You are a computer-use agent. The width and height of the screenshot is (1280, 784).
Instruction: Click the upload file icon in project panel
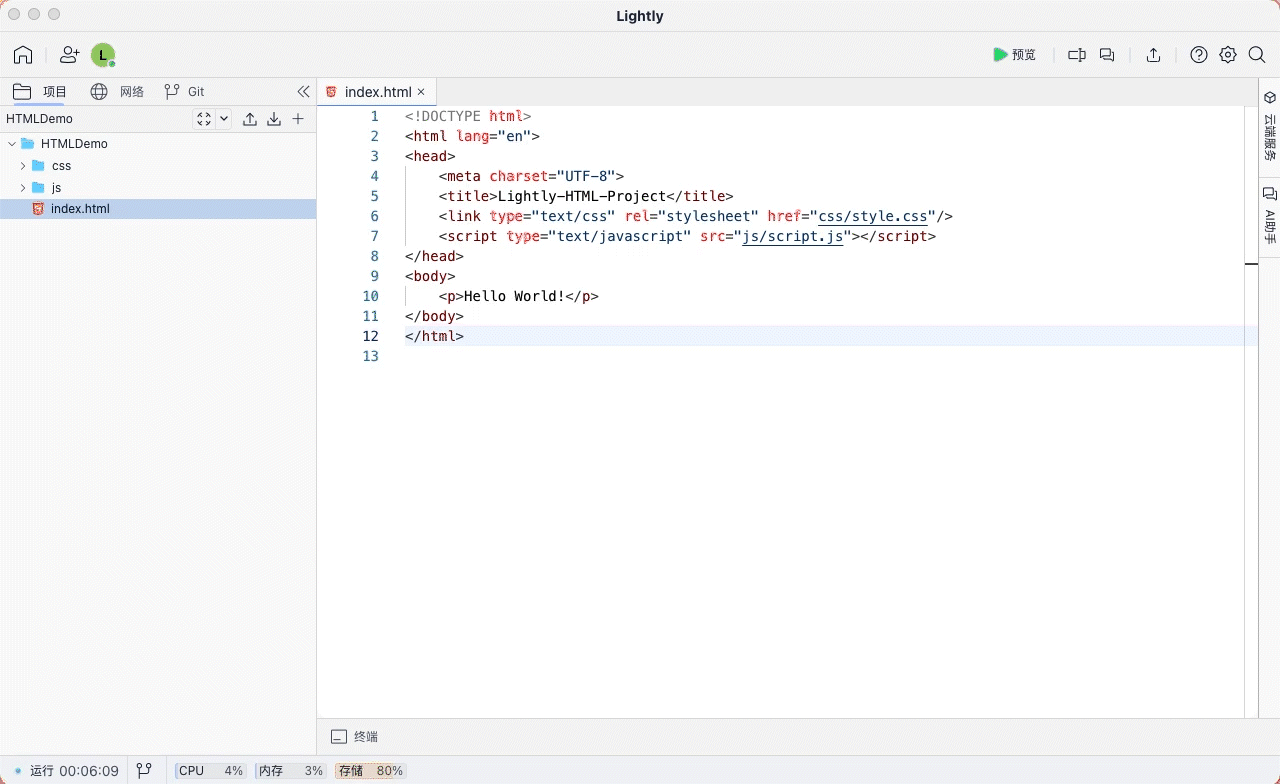coord(250,119)
